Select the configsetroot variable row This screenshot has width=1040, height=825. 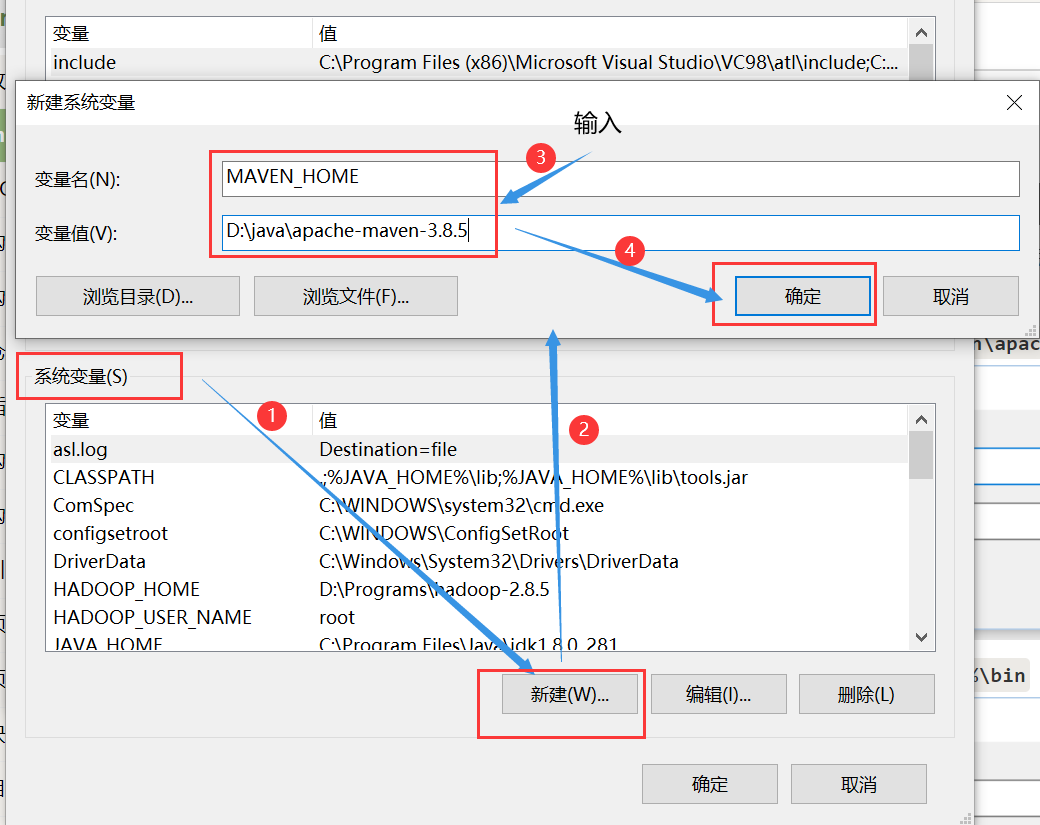[x=479, y=533]
